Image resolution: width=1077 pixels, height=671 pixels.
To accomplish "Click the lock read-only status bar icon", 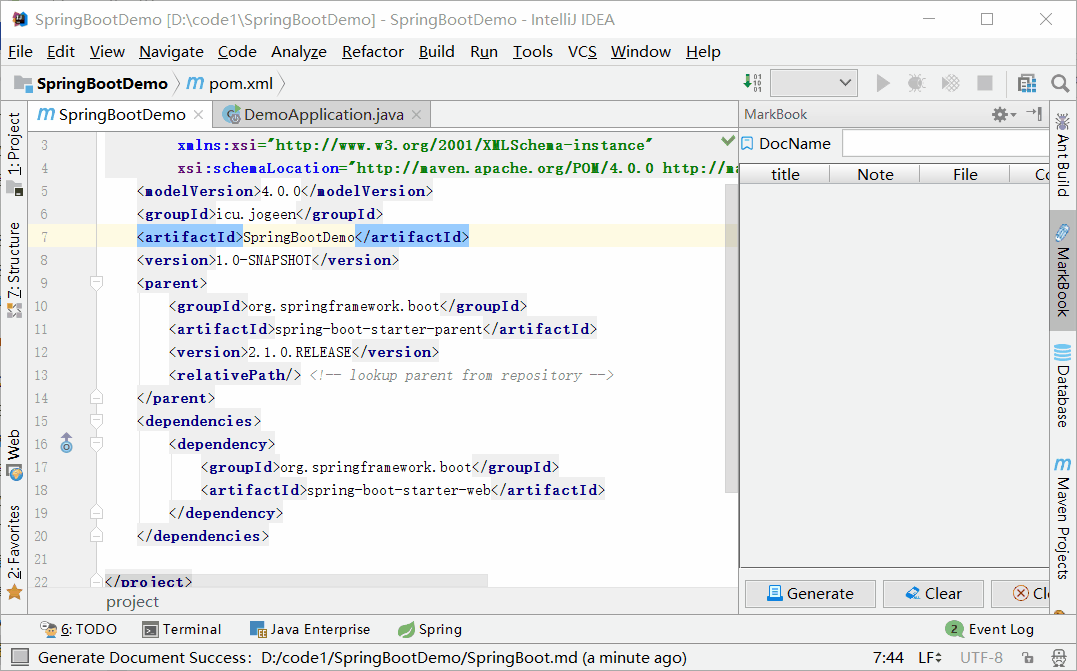I will pos(1028,657).
